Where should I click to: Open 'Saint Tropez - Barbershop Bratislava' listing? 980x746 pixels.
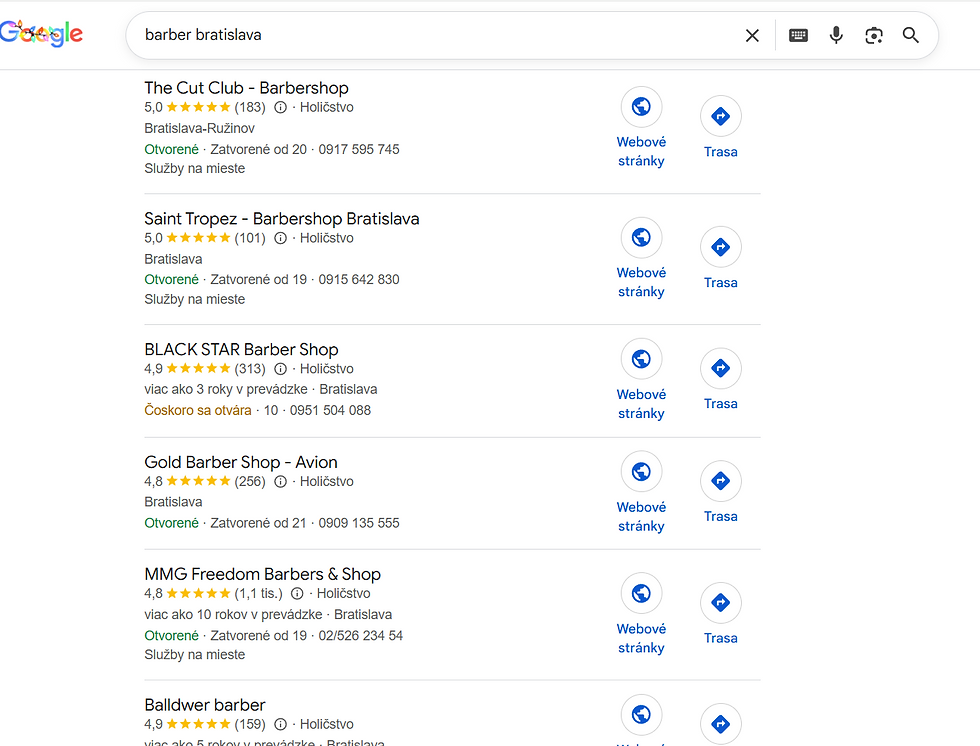tap(282, 218)
